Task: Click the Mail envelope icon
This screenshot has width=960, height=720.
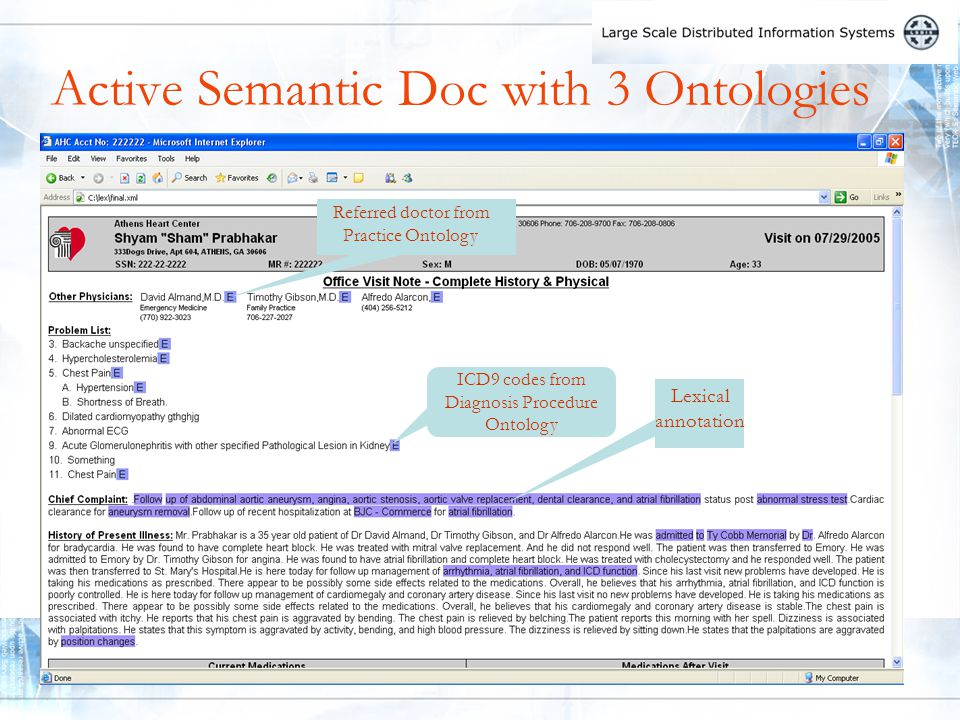Action: coord(293,178)
